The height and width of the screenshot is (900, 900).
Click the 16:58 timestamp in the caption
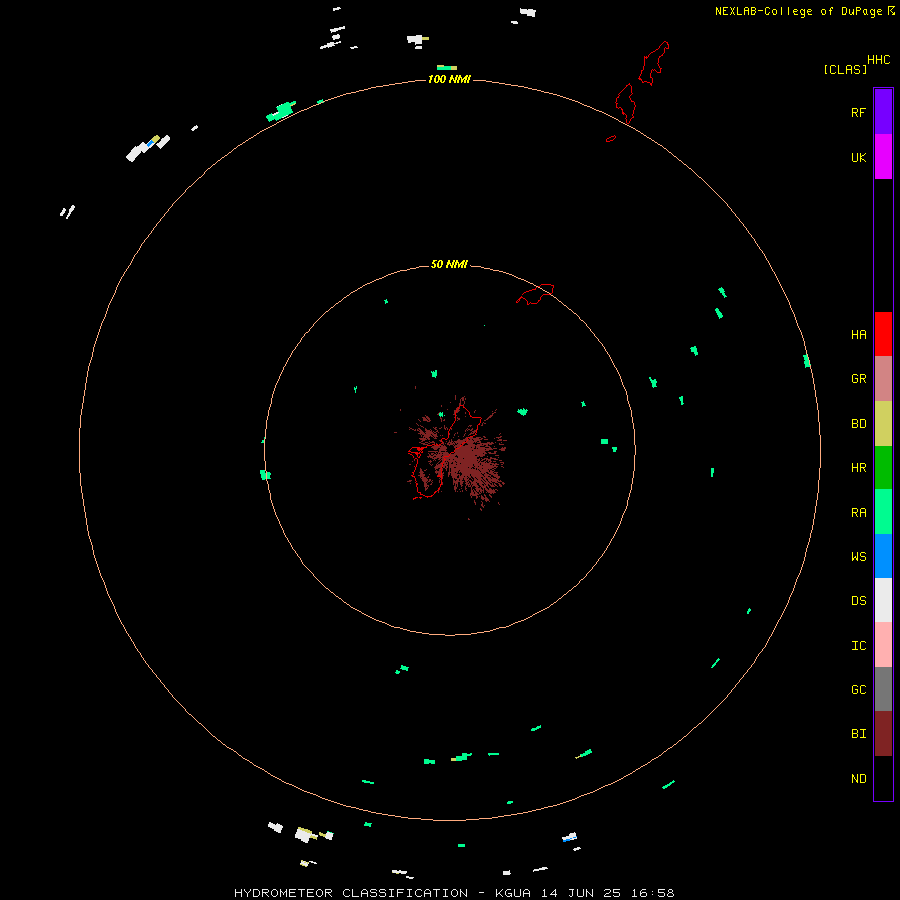(x=653, y=893)
